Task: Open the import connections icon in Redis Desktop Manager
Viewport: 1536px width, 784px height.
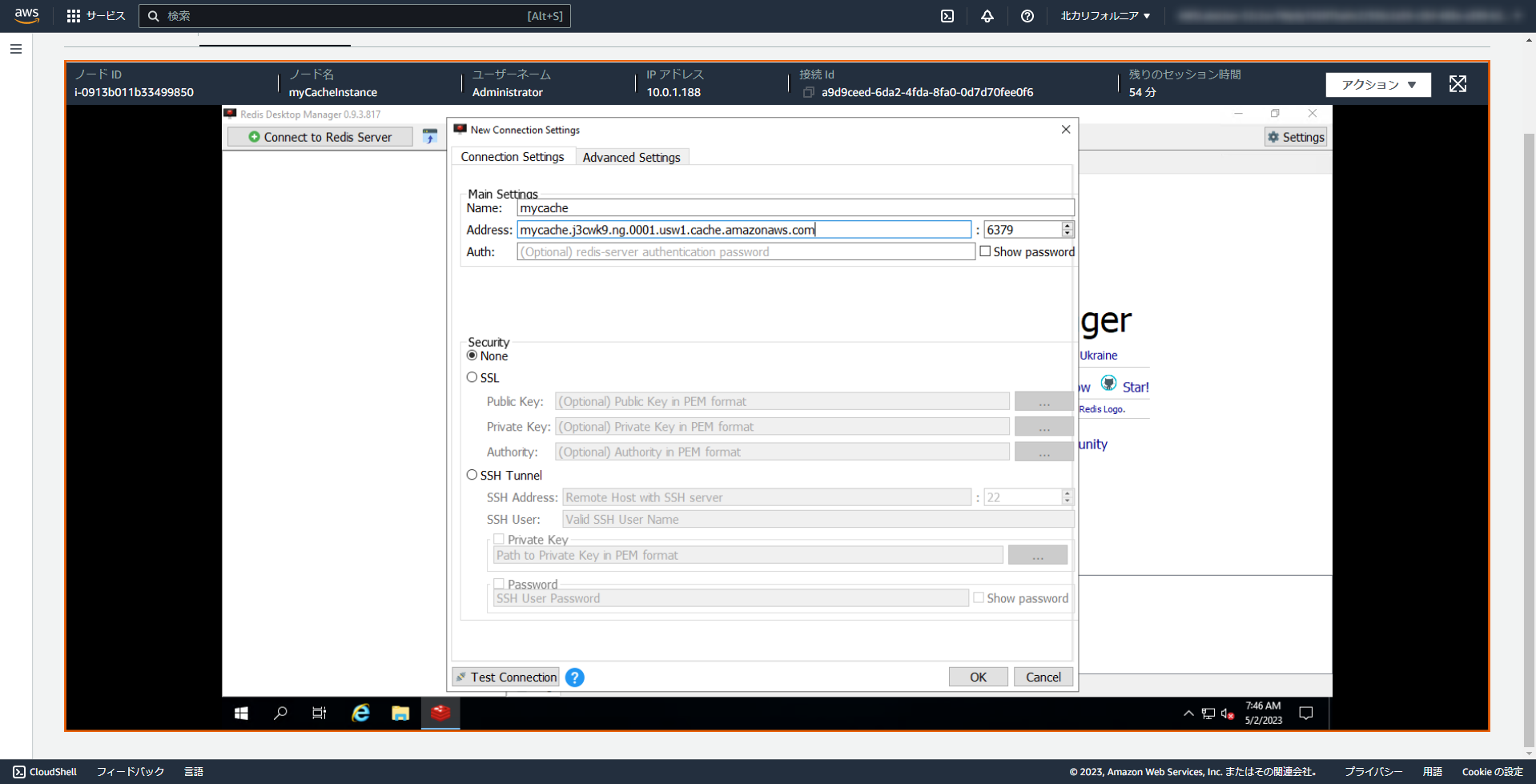Action: 430,136
